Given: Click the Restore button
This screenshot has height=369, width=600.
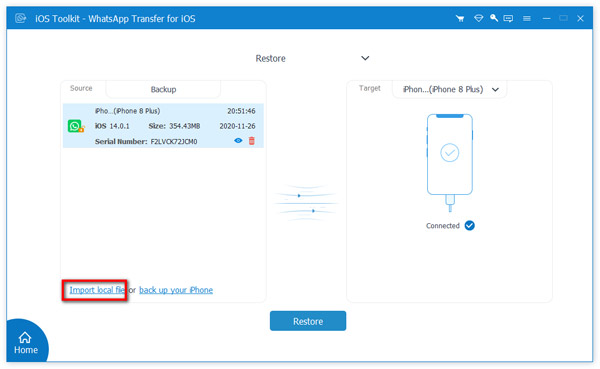Looking at the screenshot, I should pyautogui.click(x=308, y=321).
